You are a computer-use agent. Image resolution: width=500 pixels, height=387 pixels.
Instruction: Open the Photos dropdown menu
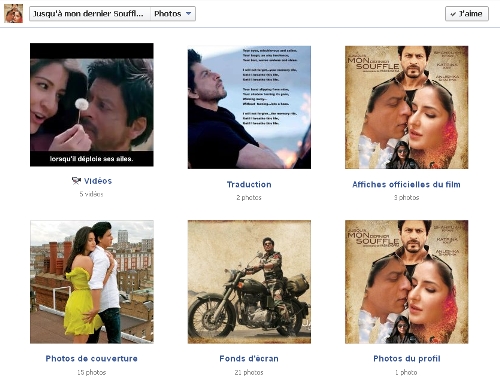click(173, 14)
